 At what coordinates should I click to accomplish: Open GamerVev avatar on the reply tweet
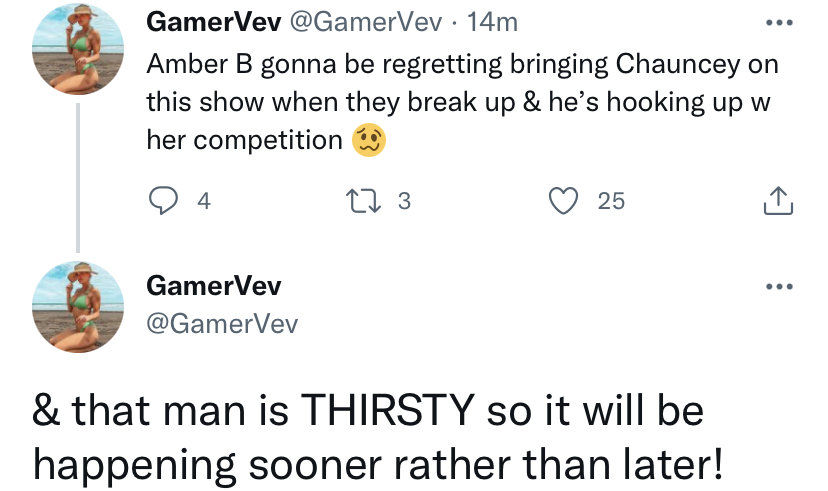(x=78, y=307)
